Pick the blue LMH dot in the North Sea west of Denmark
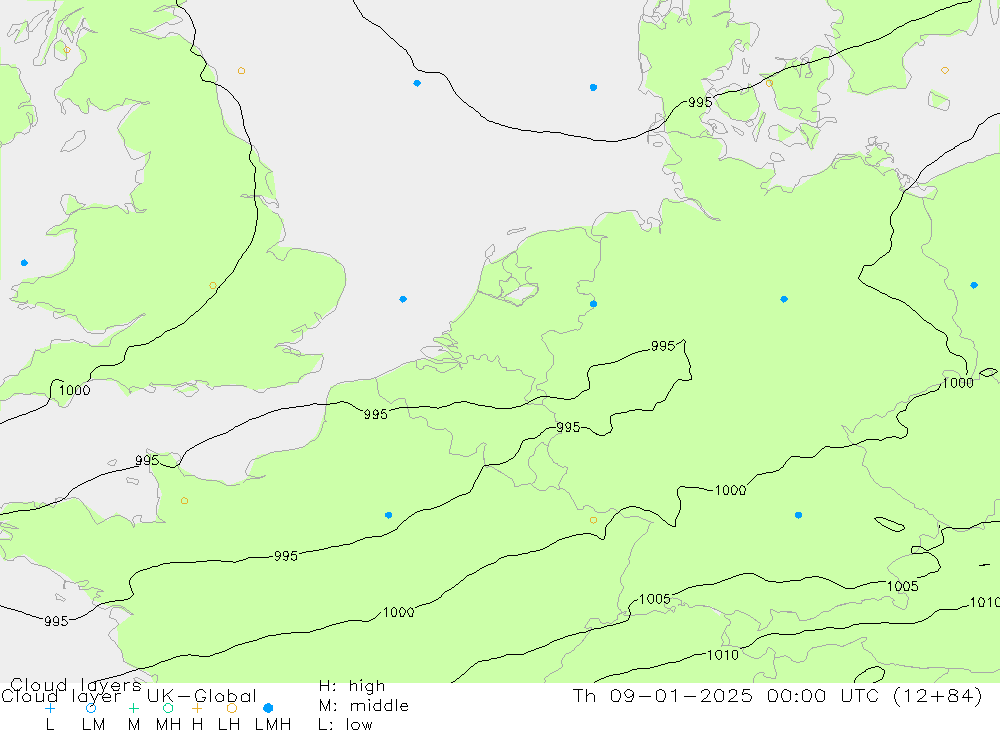The height and width of the screenshot is (733, 1000). coord(593,87)
